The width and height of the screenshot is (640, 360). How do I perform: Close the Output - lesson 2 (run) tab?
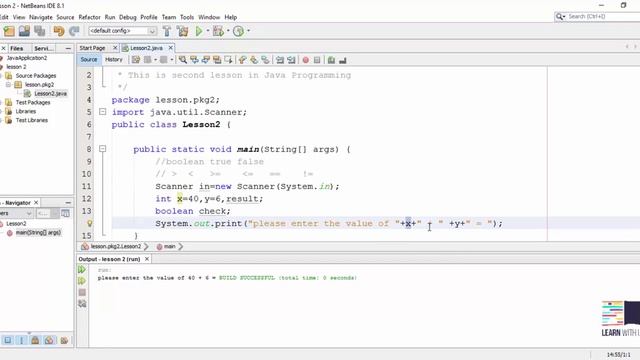tap(147, 259)
